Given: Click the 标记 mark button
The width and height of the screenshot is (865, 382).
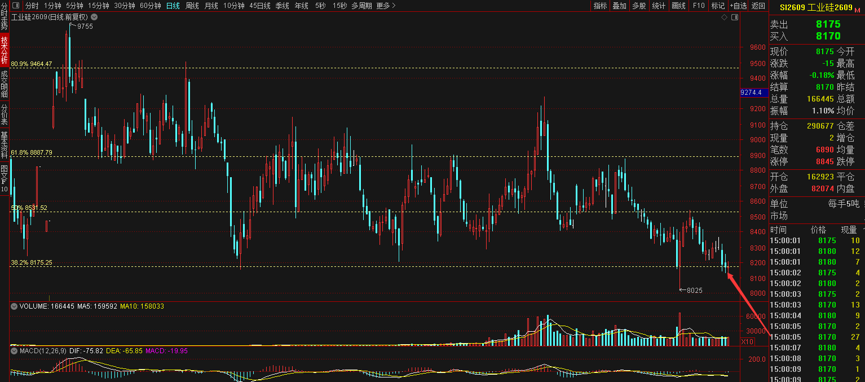Looking at the screenshot, I should pyautogui.click(x=718, y=6).
